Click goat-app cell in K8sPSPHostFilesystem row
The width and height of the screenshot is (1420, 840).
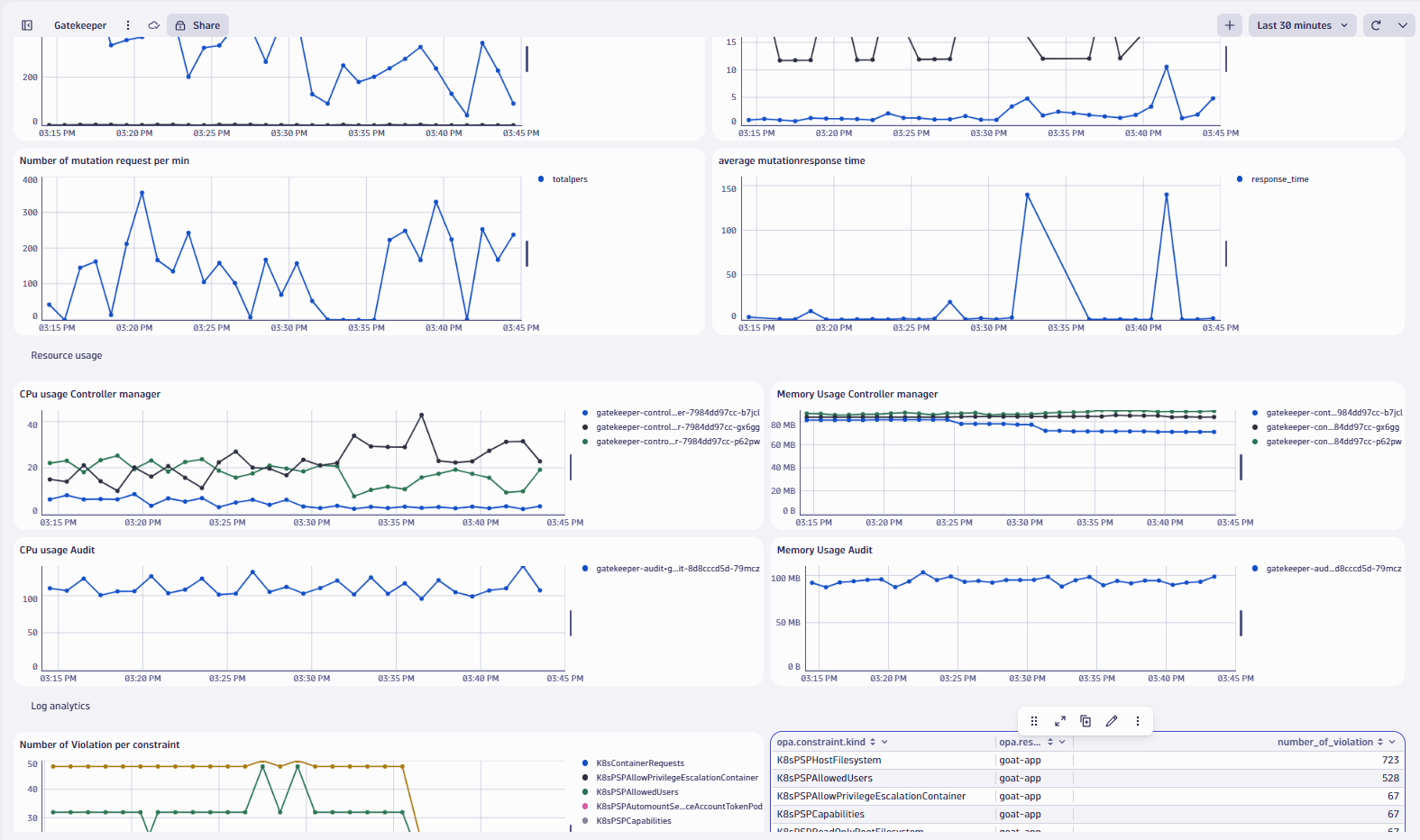tap(1034, 761)
